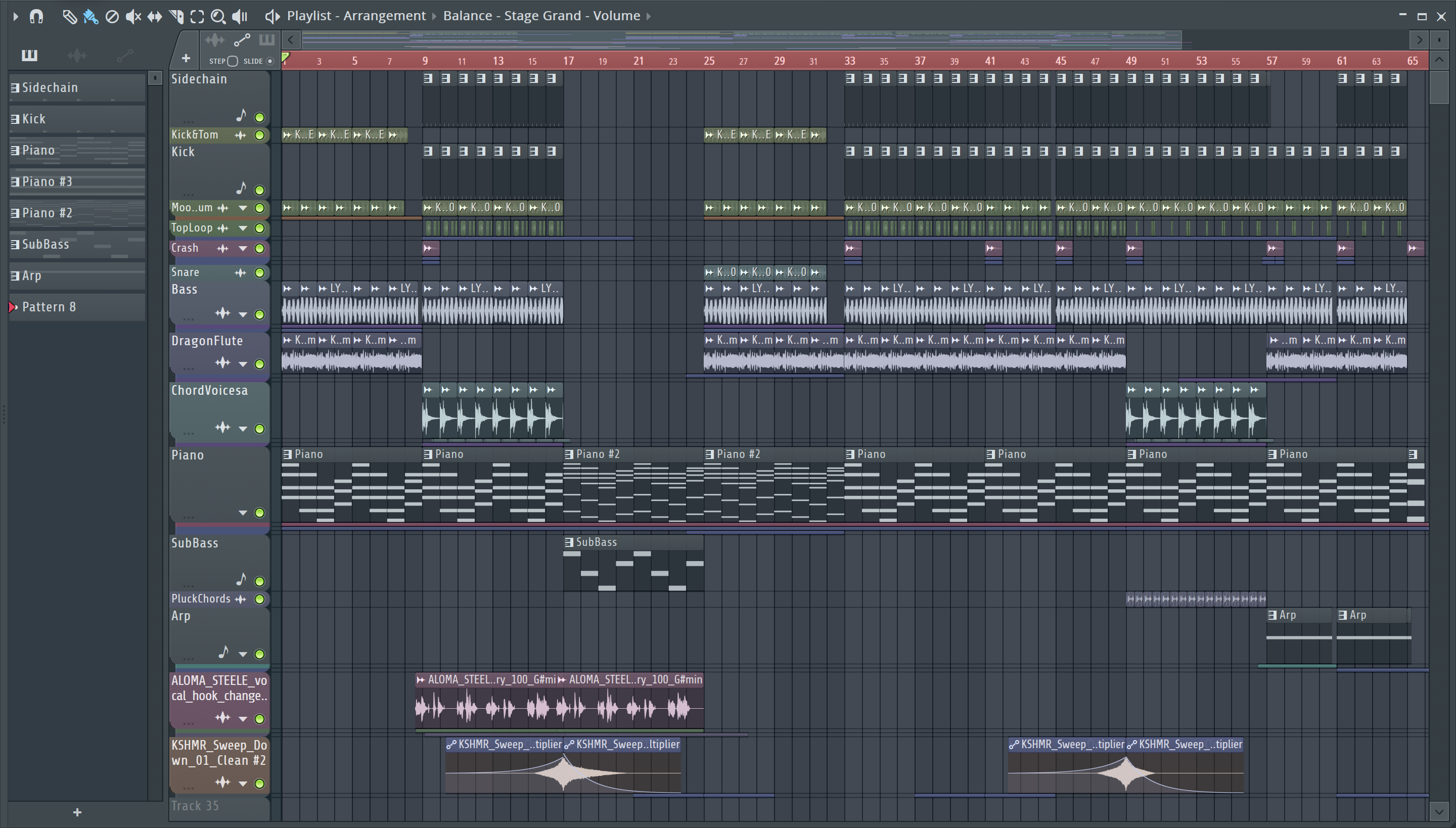Open the Moo..um track dropdown arrow
Image resolution: width=1456 pixels, height=828 pixels.
[x=243, y=208]
